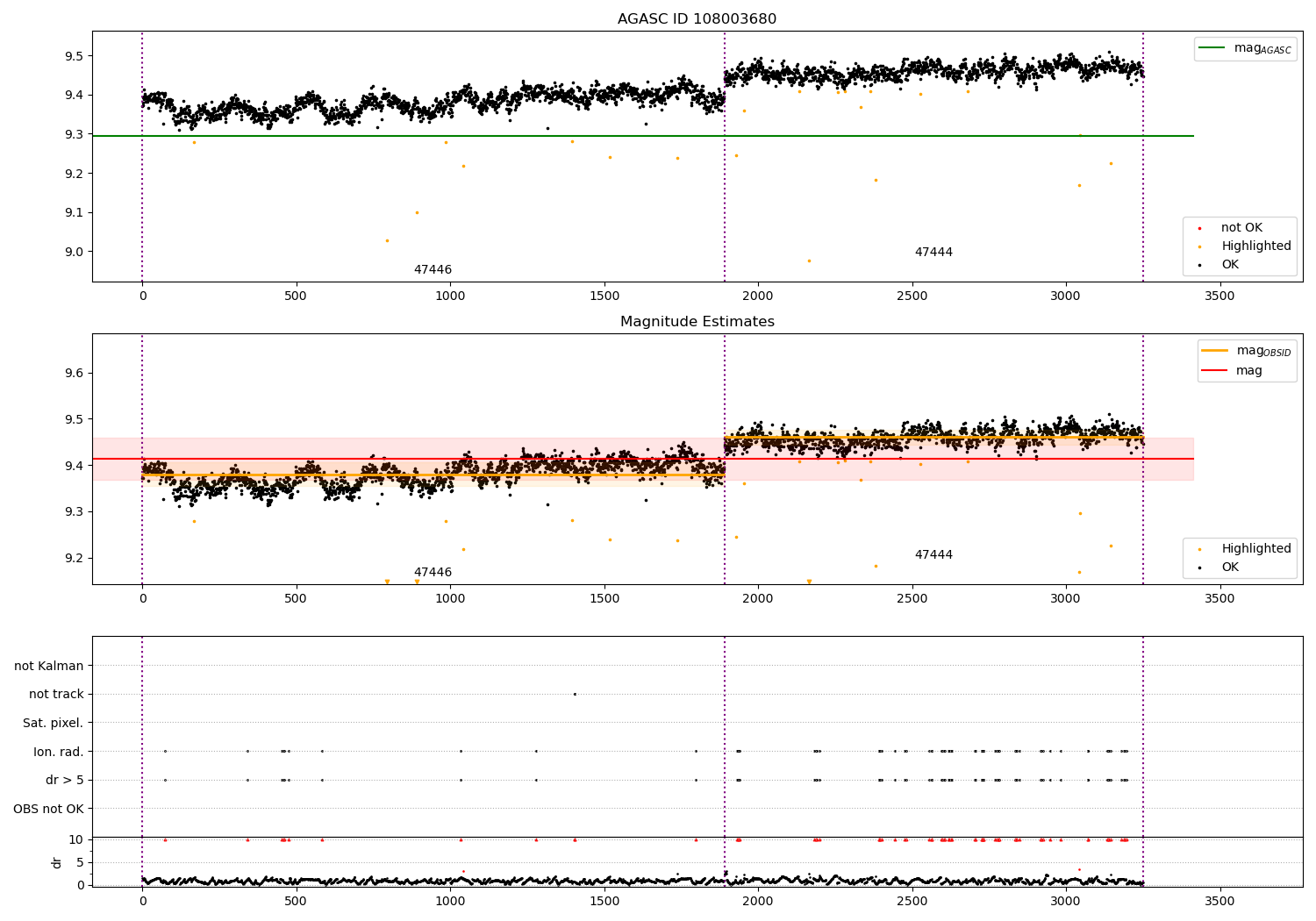Image resolution: width=1316 pixels, height=921 pixels.
Task: Click the plot title AGASC ID 108003680
Action: (x=697, y=19)
